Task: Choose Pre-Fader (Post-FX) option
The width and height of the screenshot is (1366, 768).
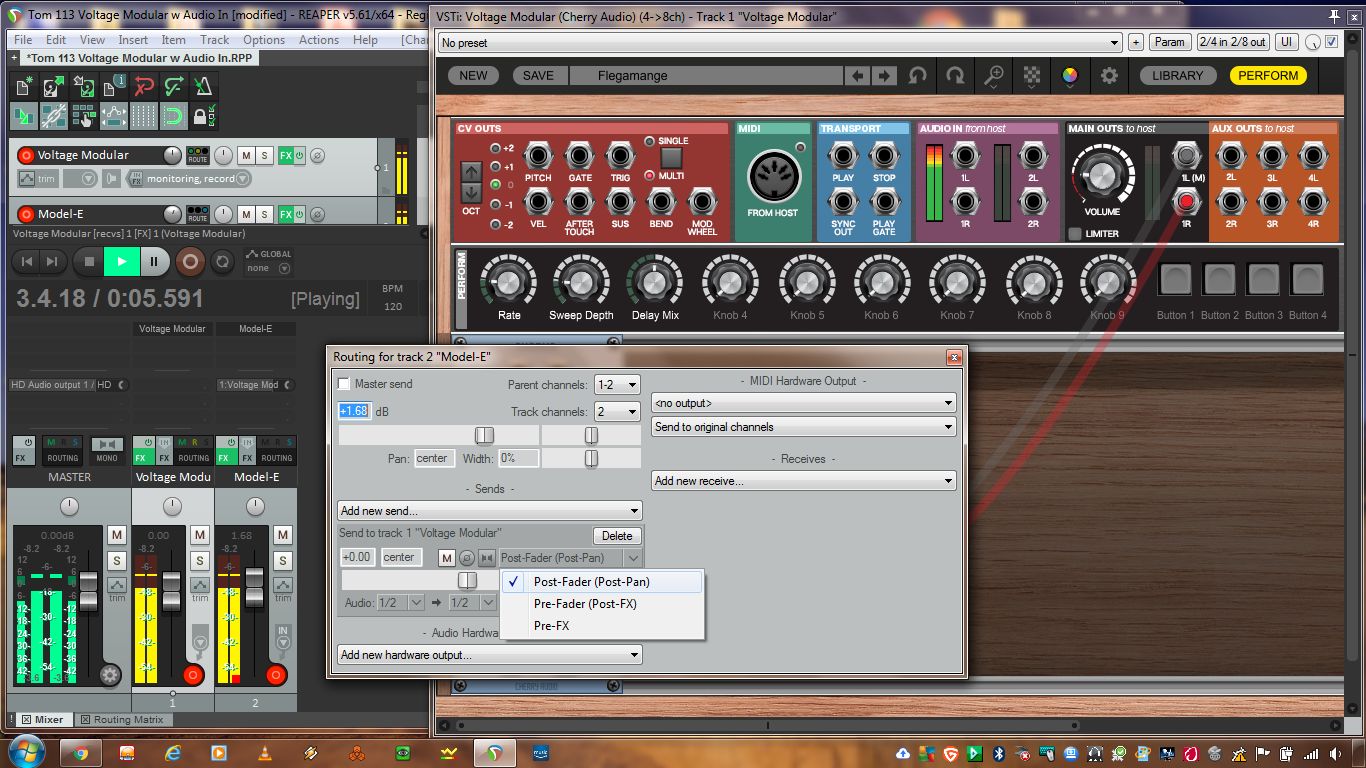Action: point(603,604)
